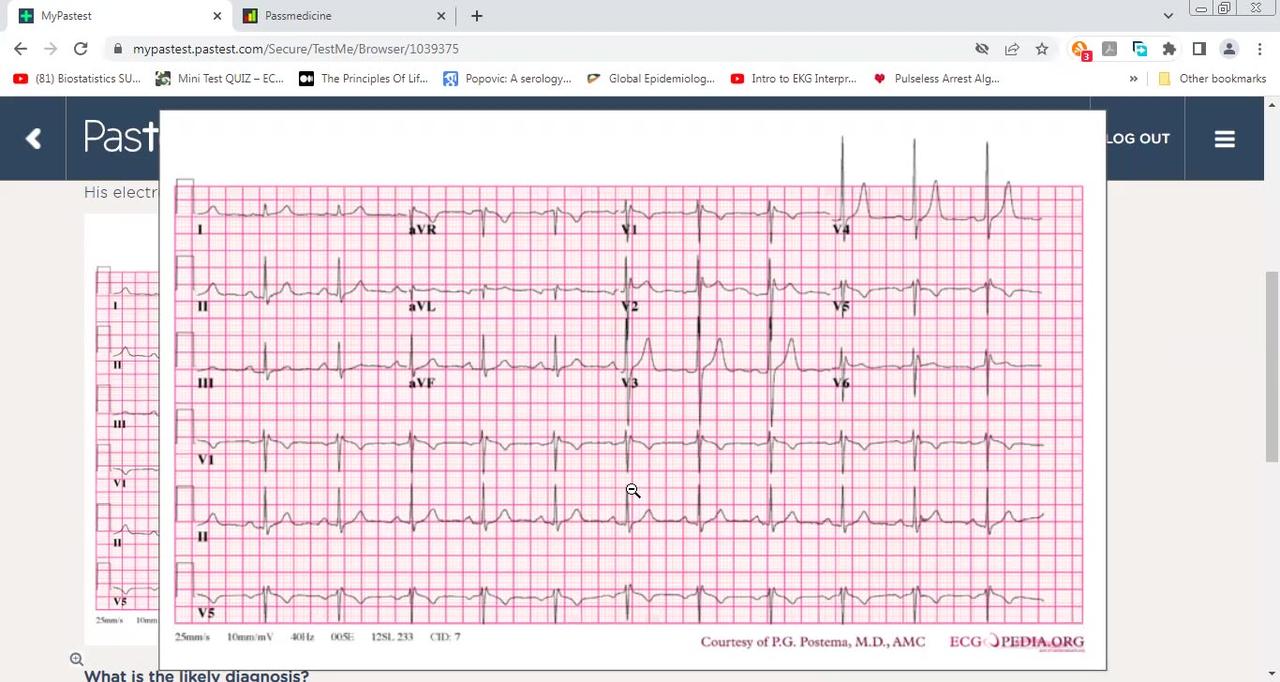The width and height of the screenshot is (1280, 682).
Task: Open the Chrome profile avatar
Action: [1229, 48]
